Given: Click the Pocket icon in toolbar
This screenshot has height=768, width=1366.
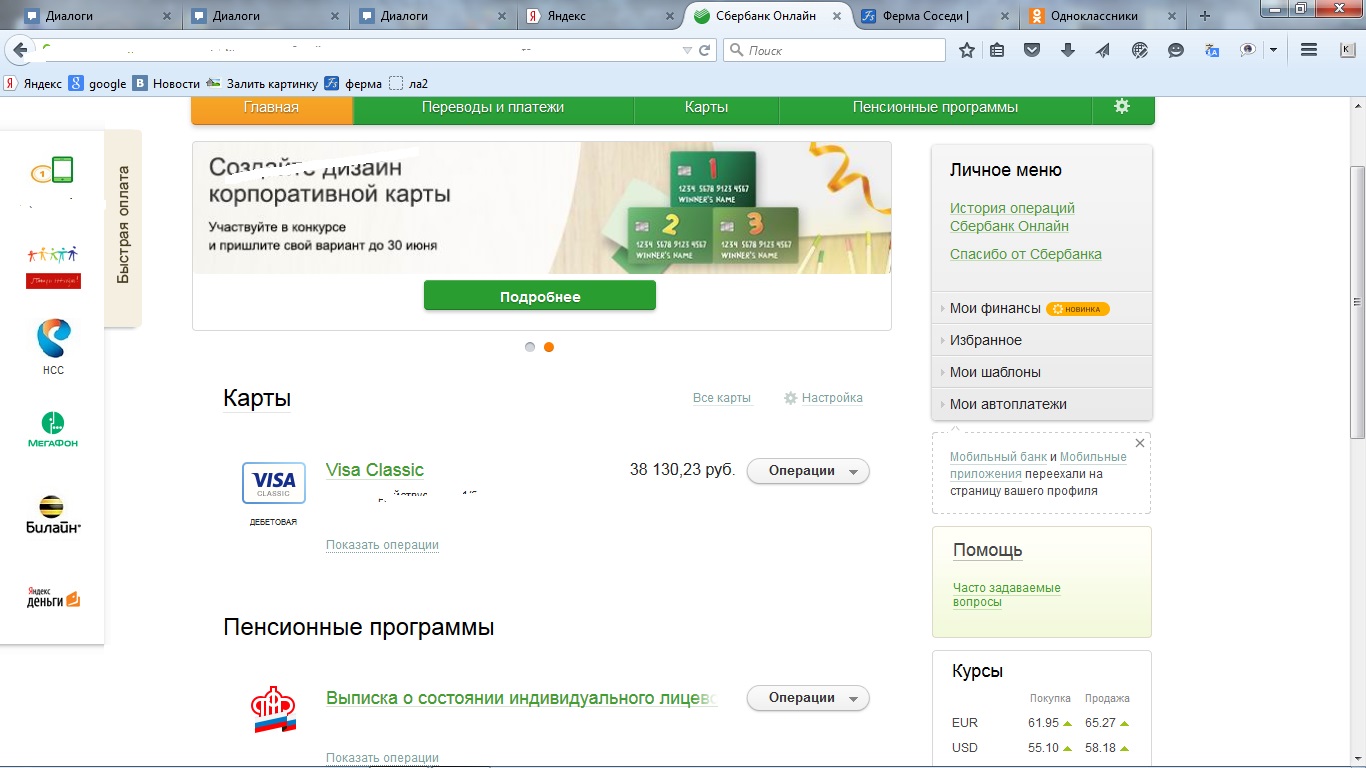Looking at the screenshot, I should [x=1032, y=50].
